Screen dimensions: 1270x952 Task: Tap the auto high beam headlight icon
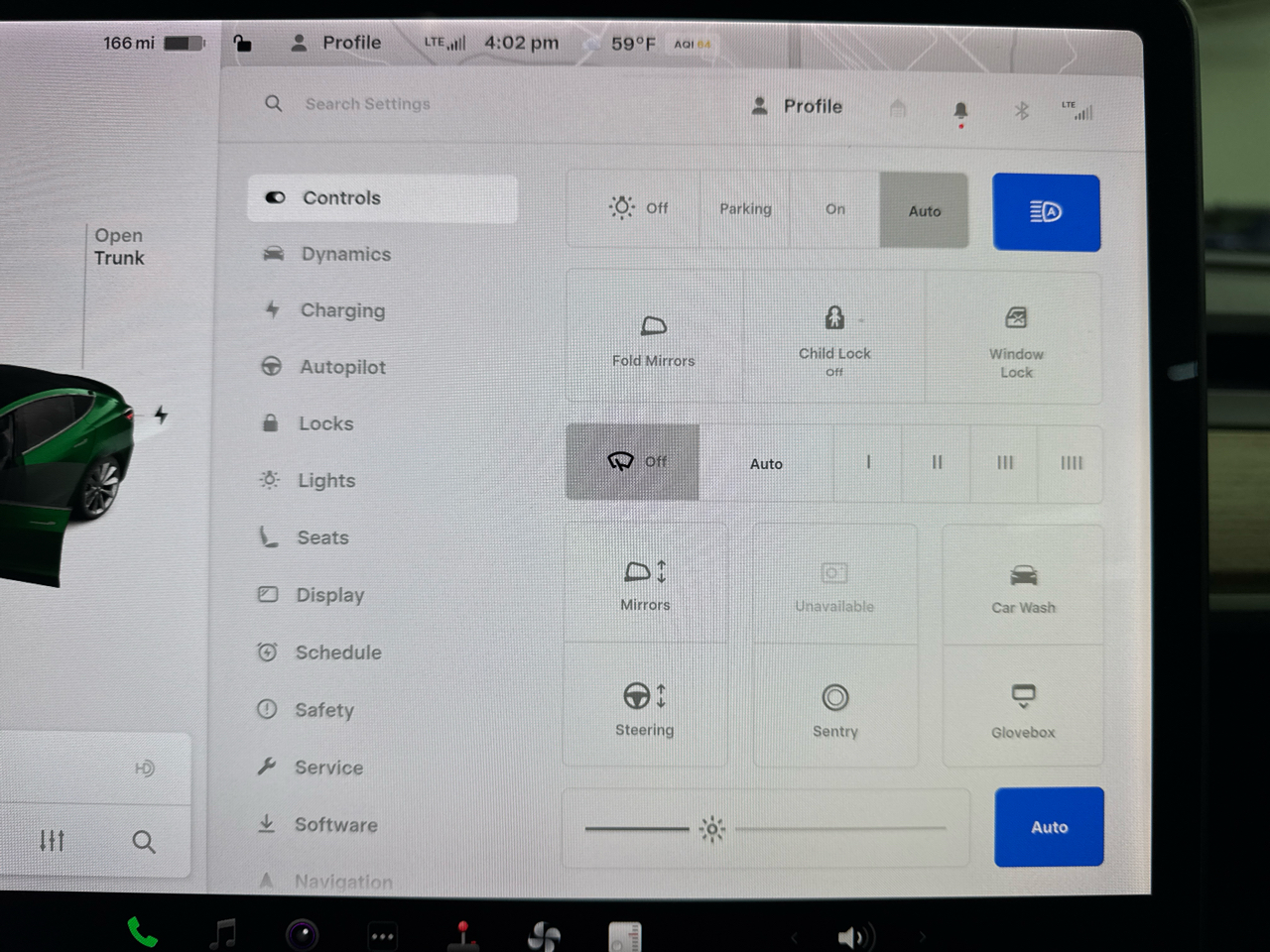pos(1046,212)
